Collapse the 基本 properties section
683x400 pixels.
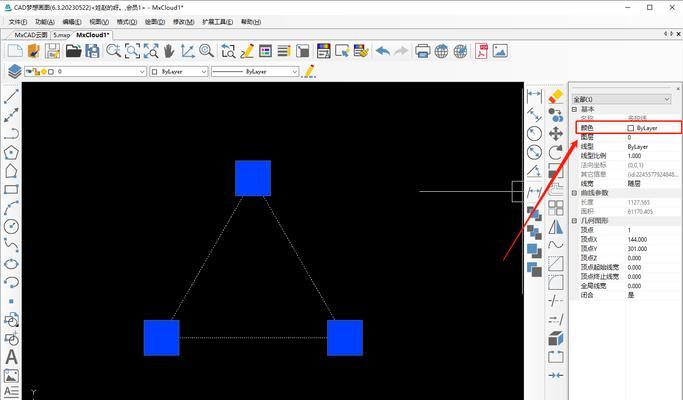click(x=575, y=109)
